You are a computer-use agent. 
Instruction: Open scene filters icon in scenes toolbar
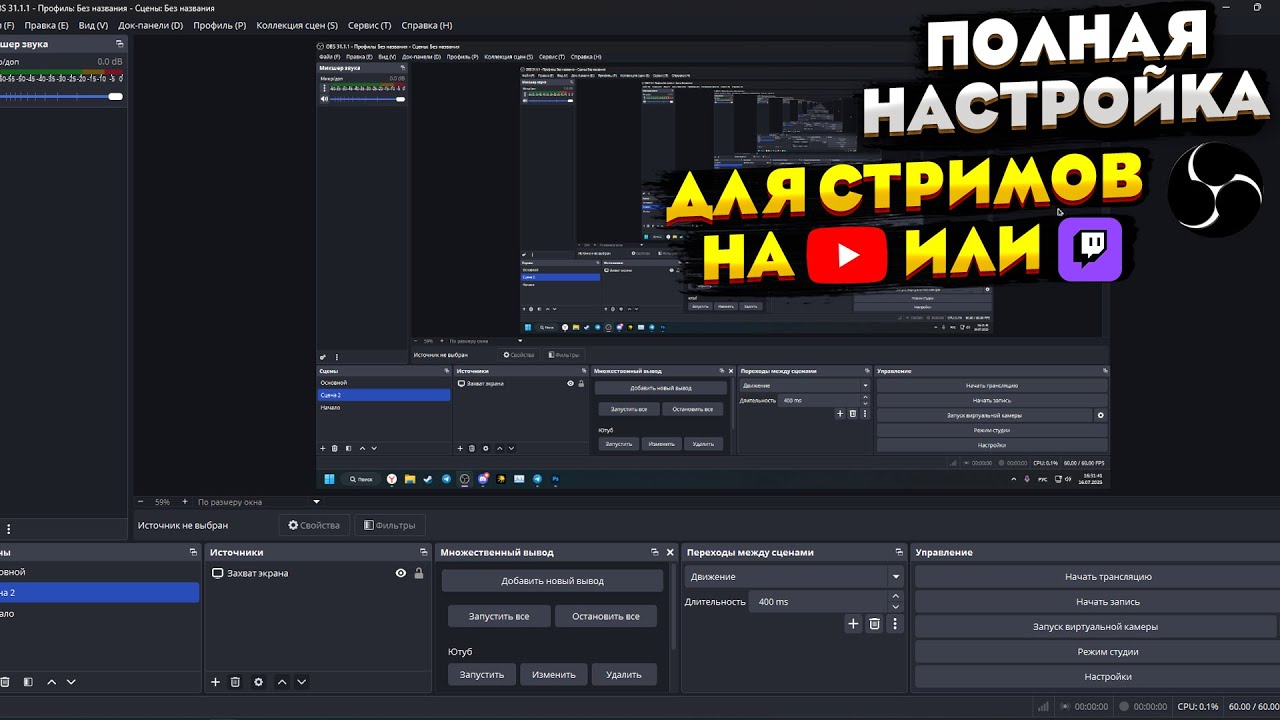click(x=28, y=682)
